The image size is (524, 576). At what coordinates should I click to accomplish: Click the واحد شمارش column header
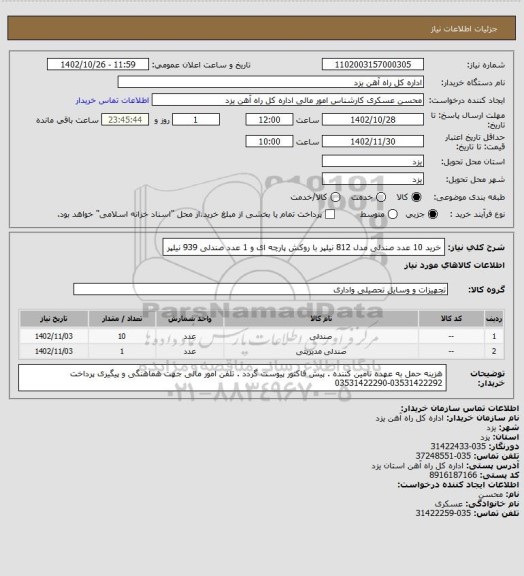coord(190,319)
